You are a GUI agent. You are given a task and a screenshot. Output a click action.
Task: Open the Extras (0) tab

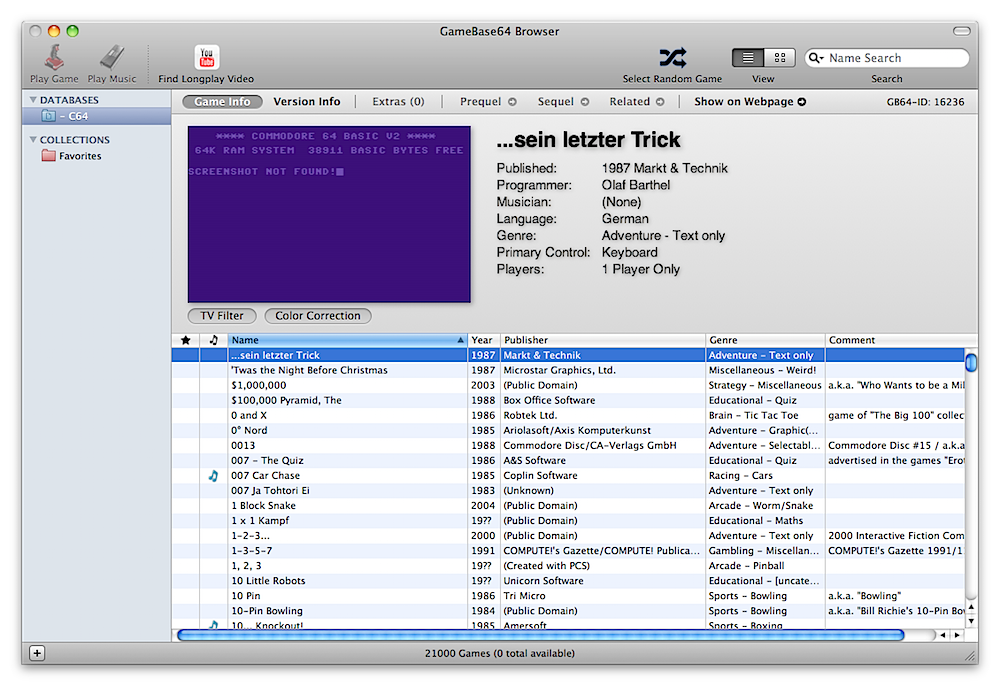tap(398, 102)
